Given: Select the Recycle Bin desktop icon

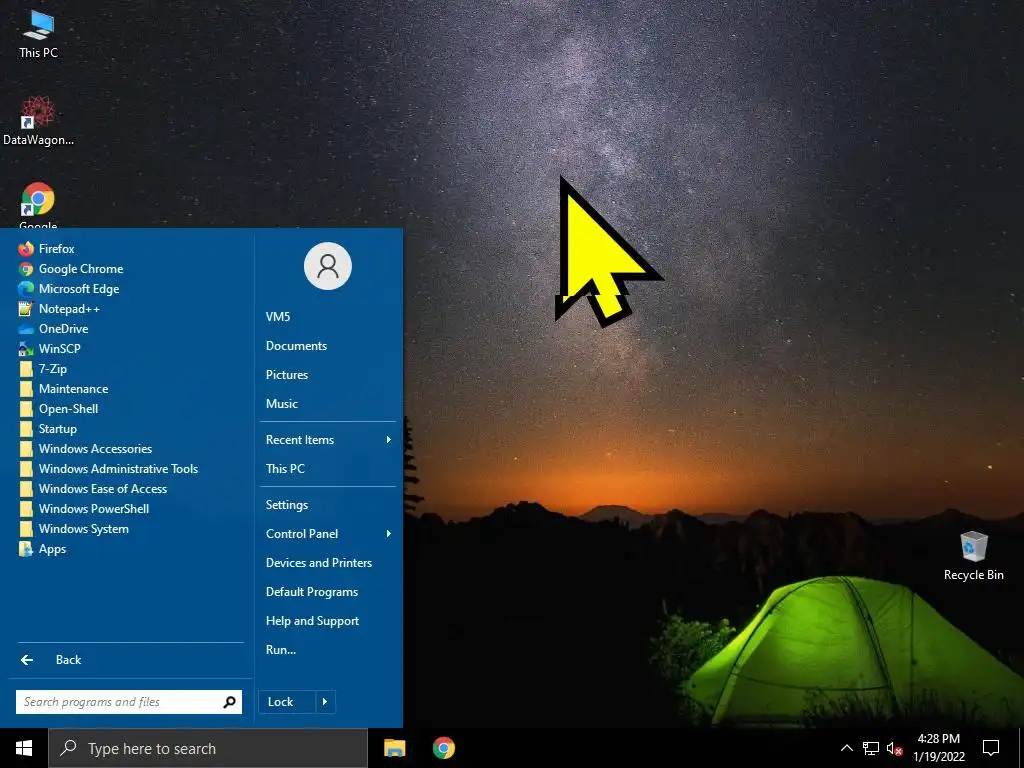Looking at the screenshot, I should [974, 556].
